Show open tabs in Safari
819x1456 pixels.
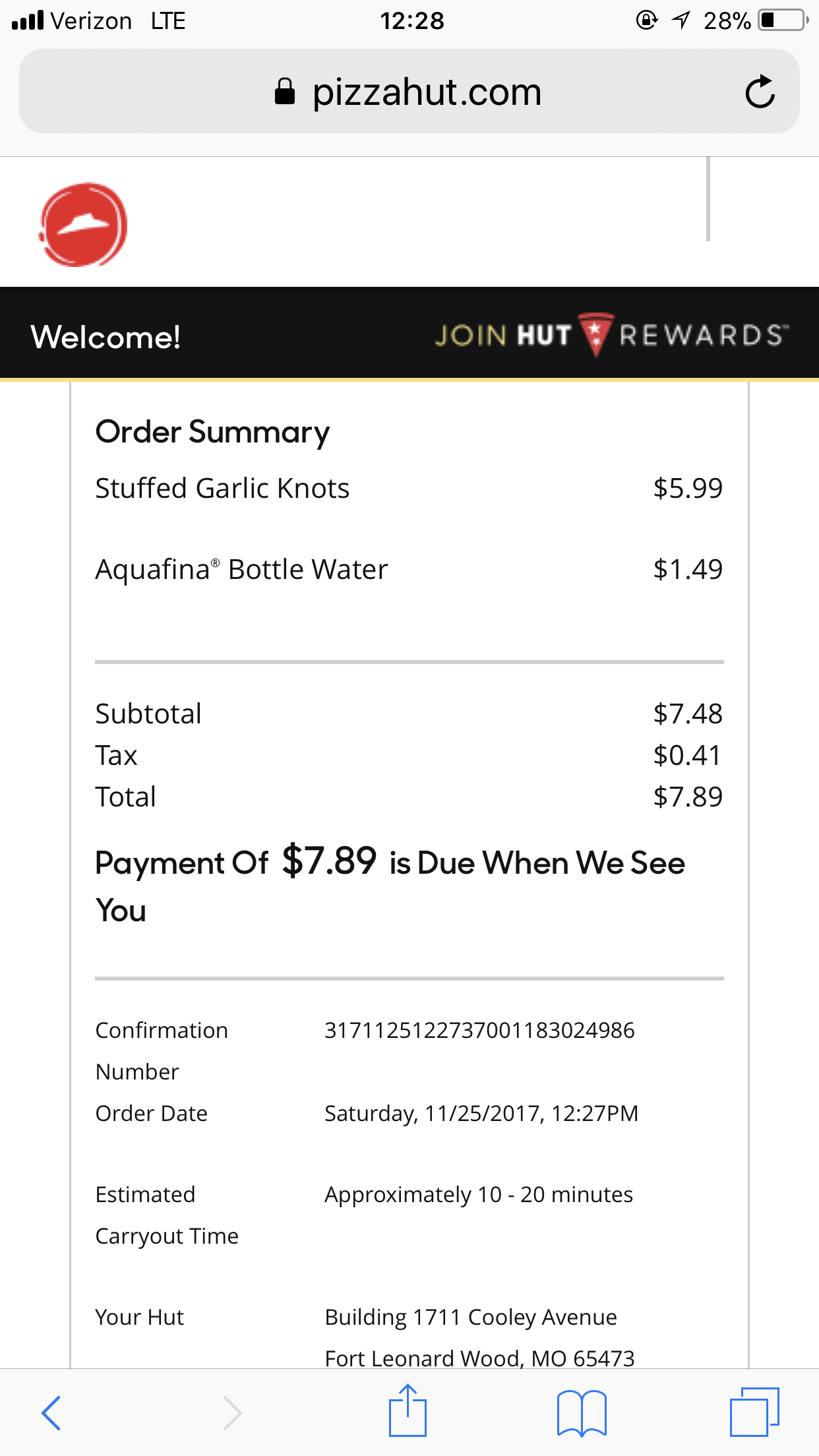point(754,1411)
